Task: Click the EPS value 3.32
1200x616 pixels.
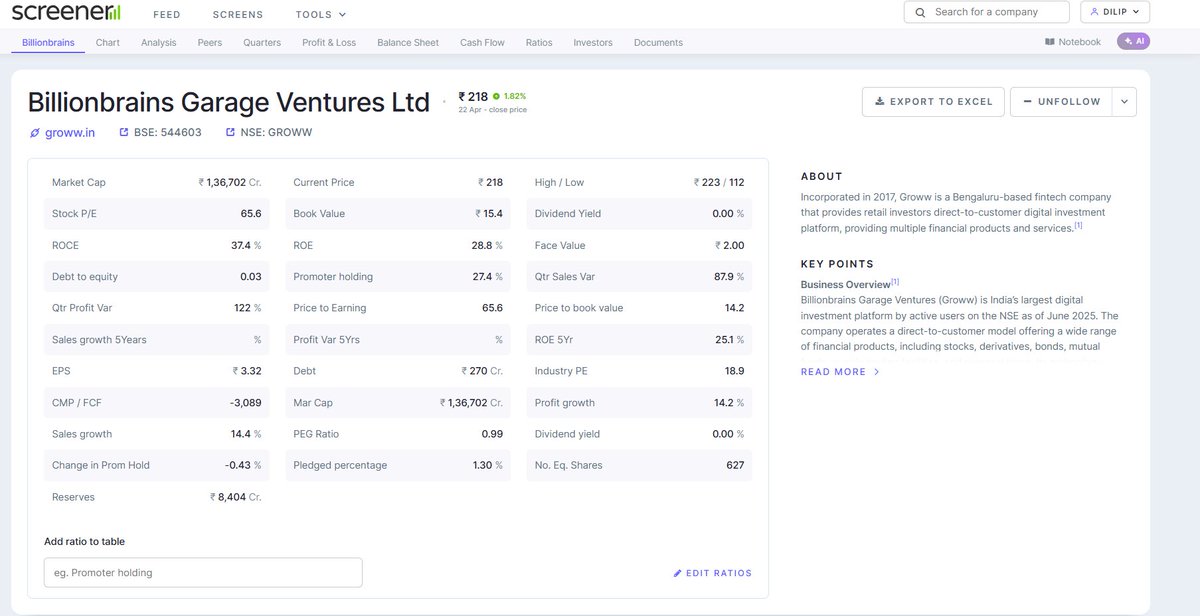Action: pyautogui.click(x=247, y=371)
